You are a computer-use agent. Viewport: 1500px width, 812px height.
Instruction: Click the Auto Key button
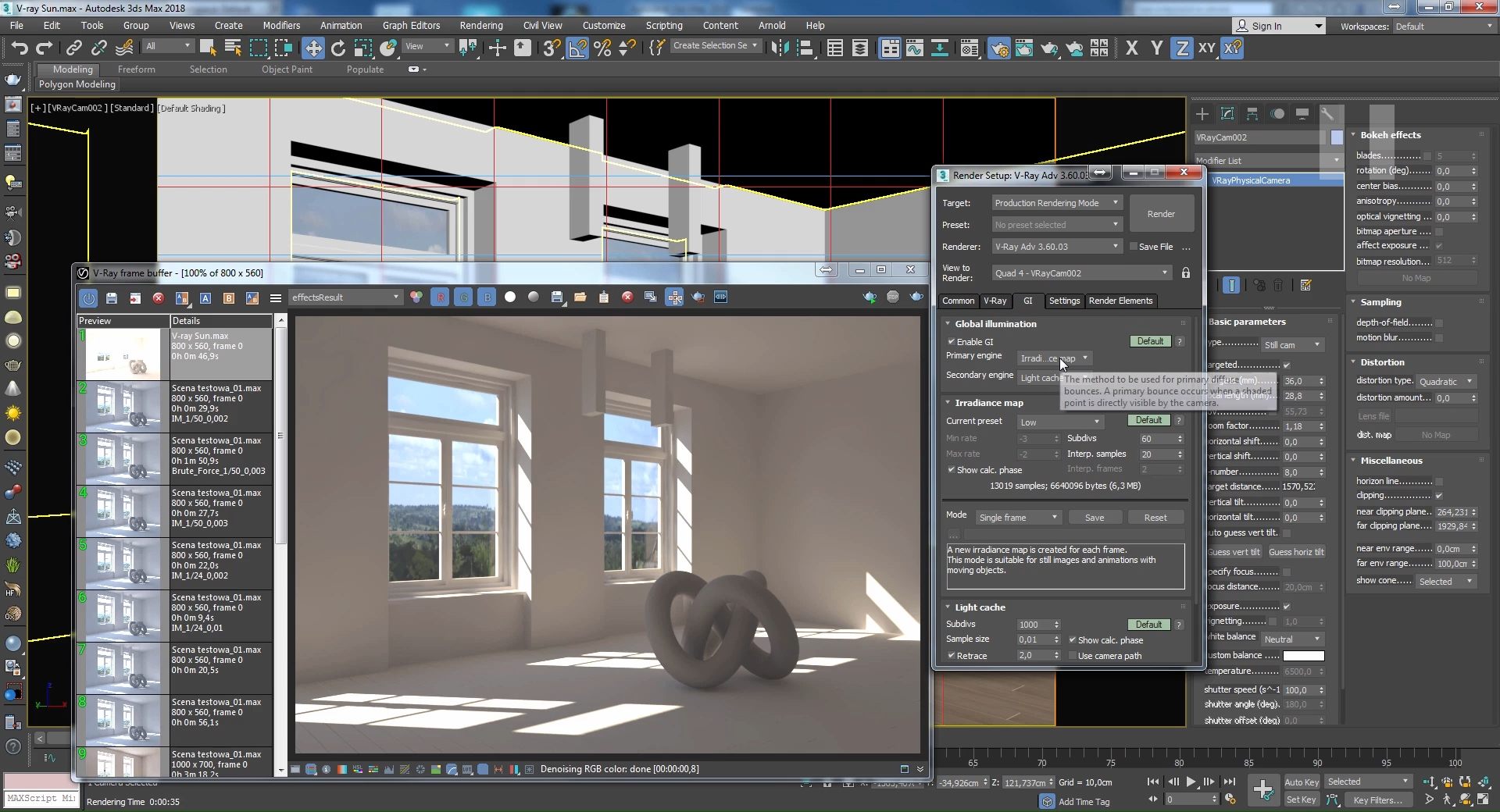1302,782
